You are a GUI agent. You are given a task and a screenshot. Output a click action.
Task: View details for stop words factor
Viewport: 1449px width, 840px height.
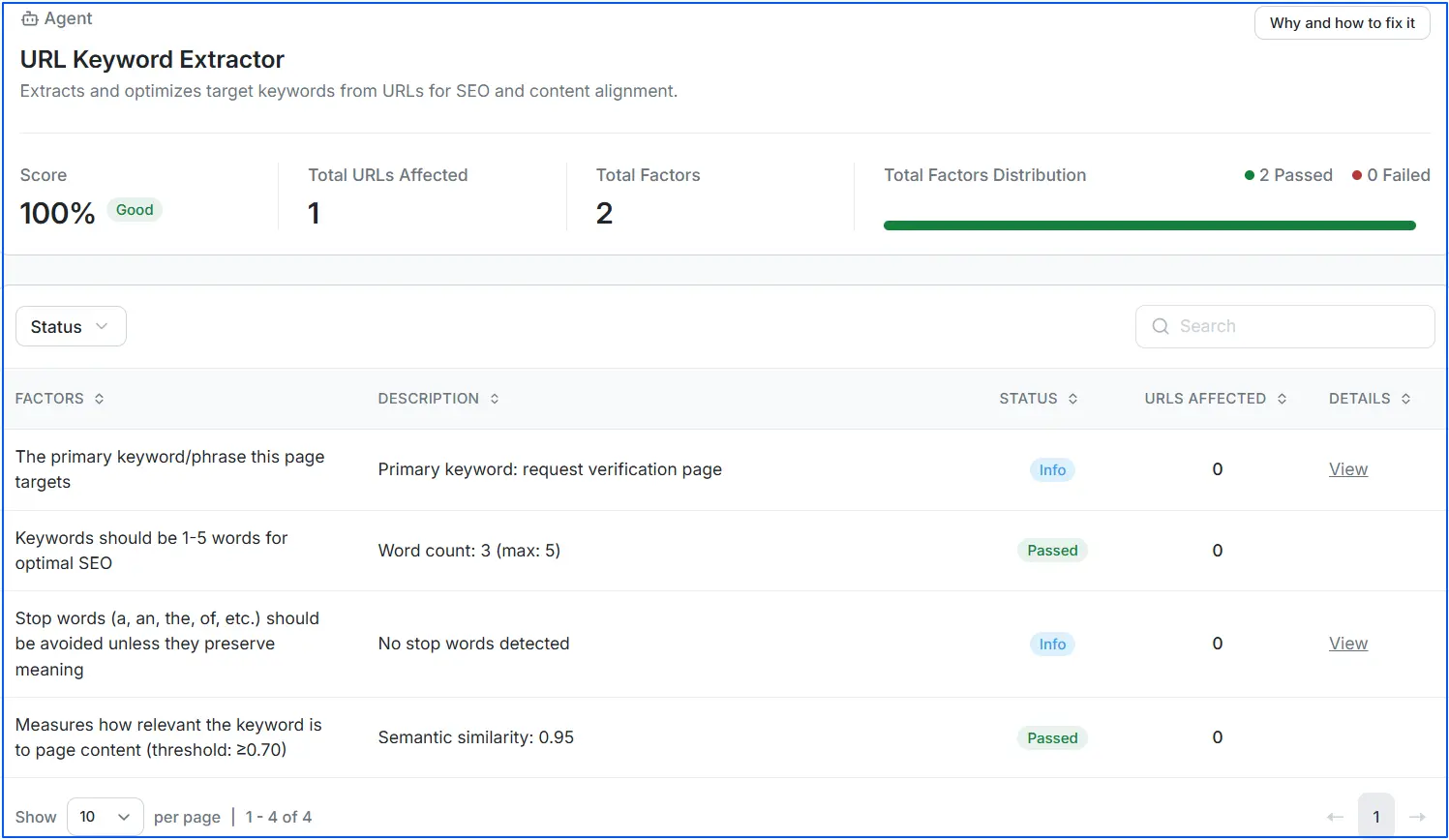coord(1347,644)
